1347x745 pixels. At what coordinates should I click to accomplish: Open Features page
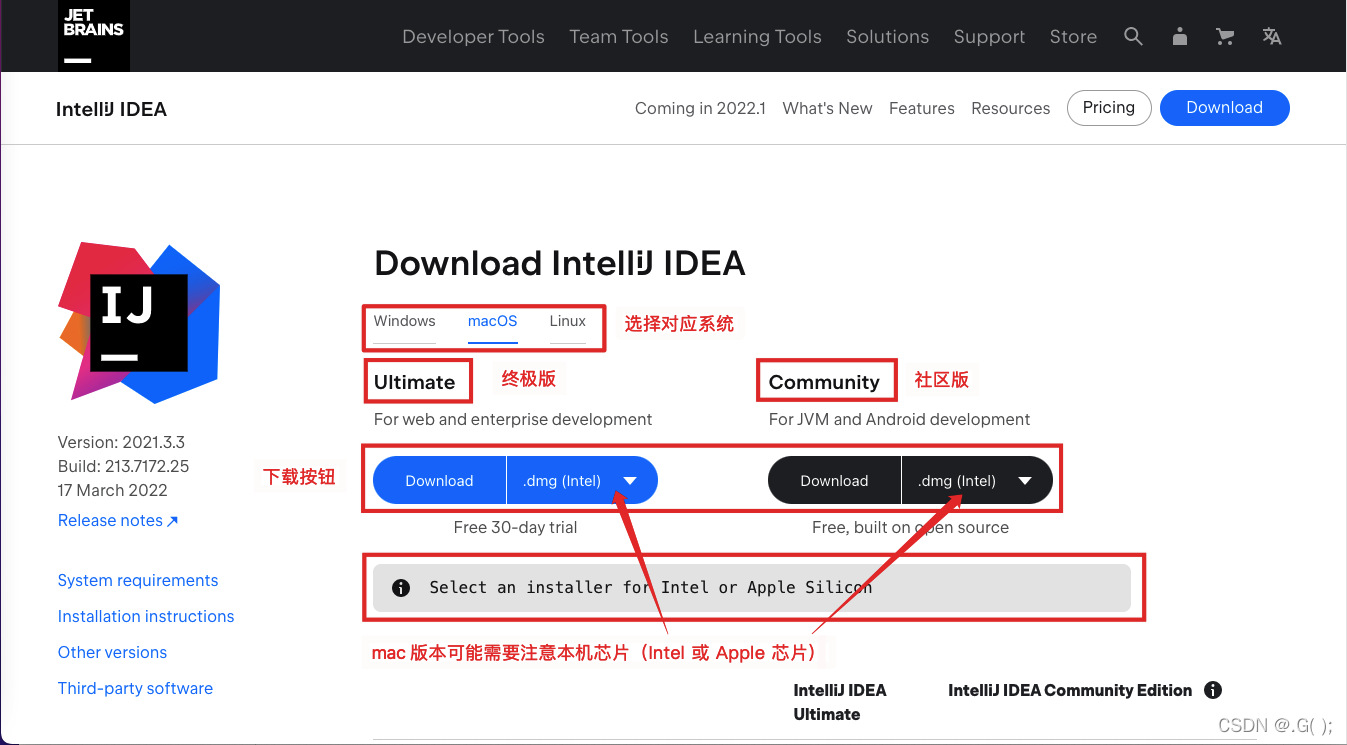(922, 108)
